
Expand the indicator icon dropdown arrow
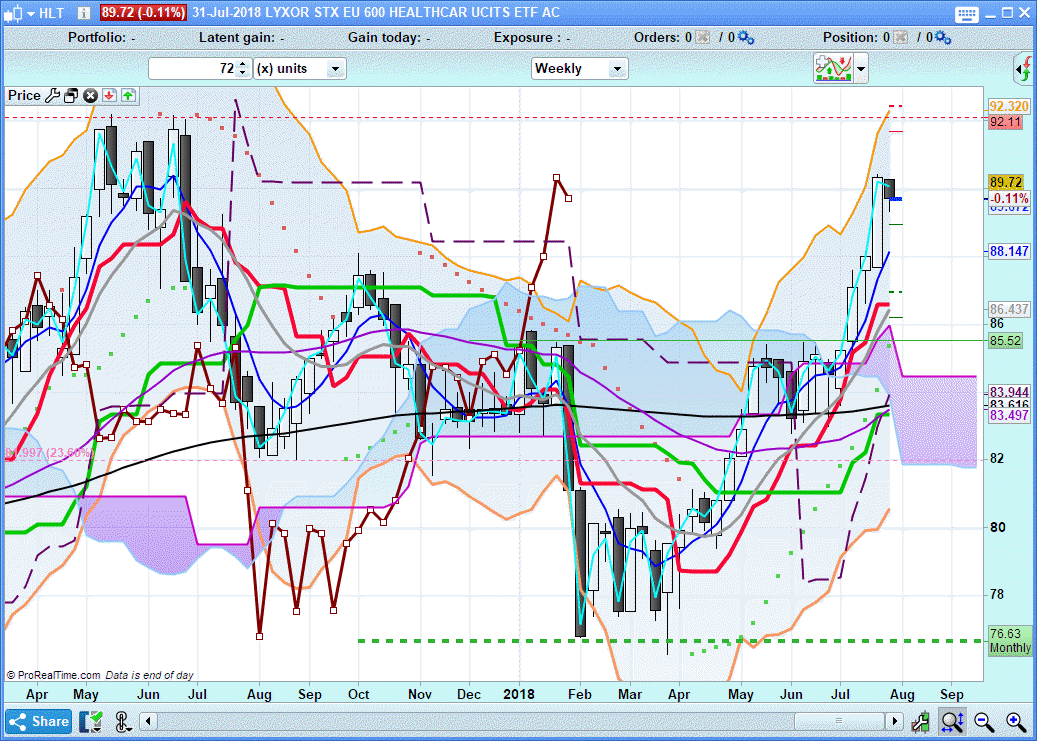click(x=860, y=68)
